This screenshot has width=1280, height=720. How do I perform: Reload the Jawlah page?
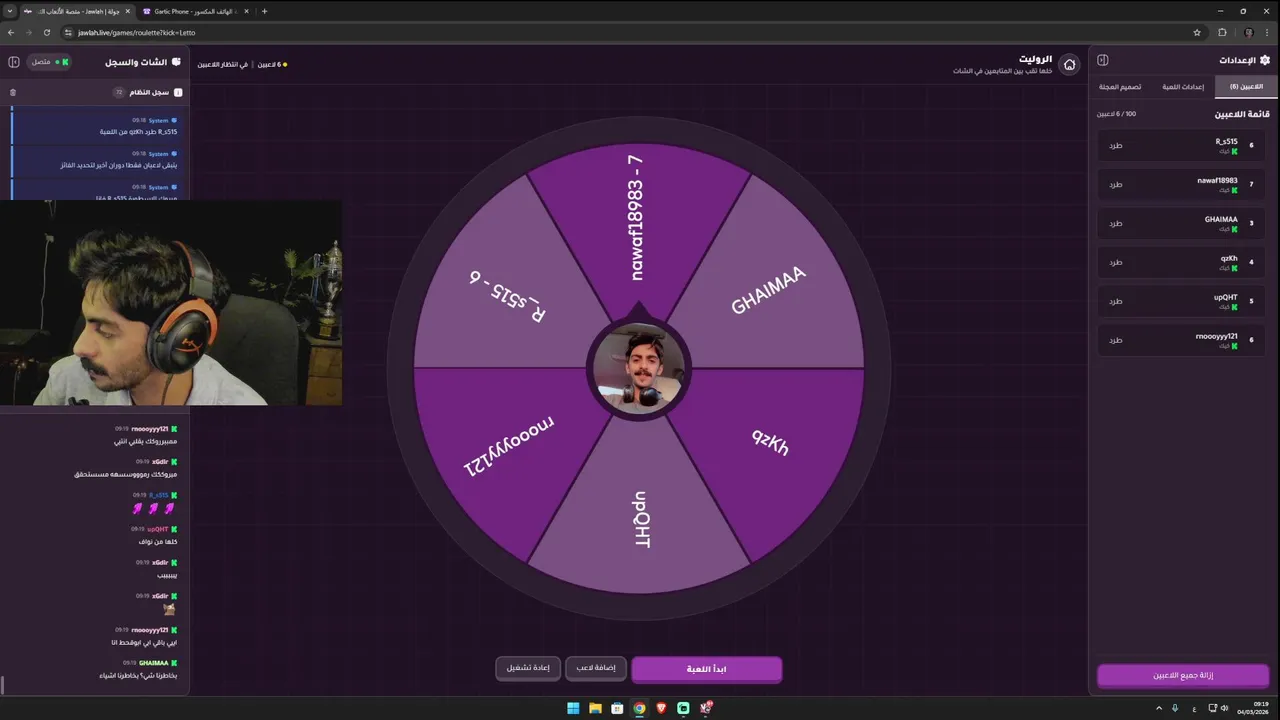[x=47, y=32]
